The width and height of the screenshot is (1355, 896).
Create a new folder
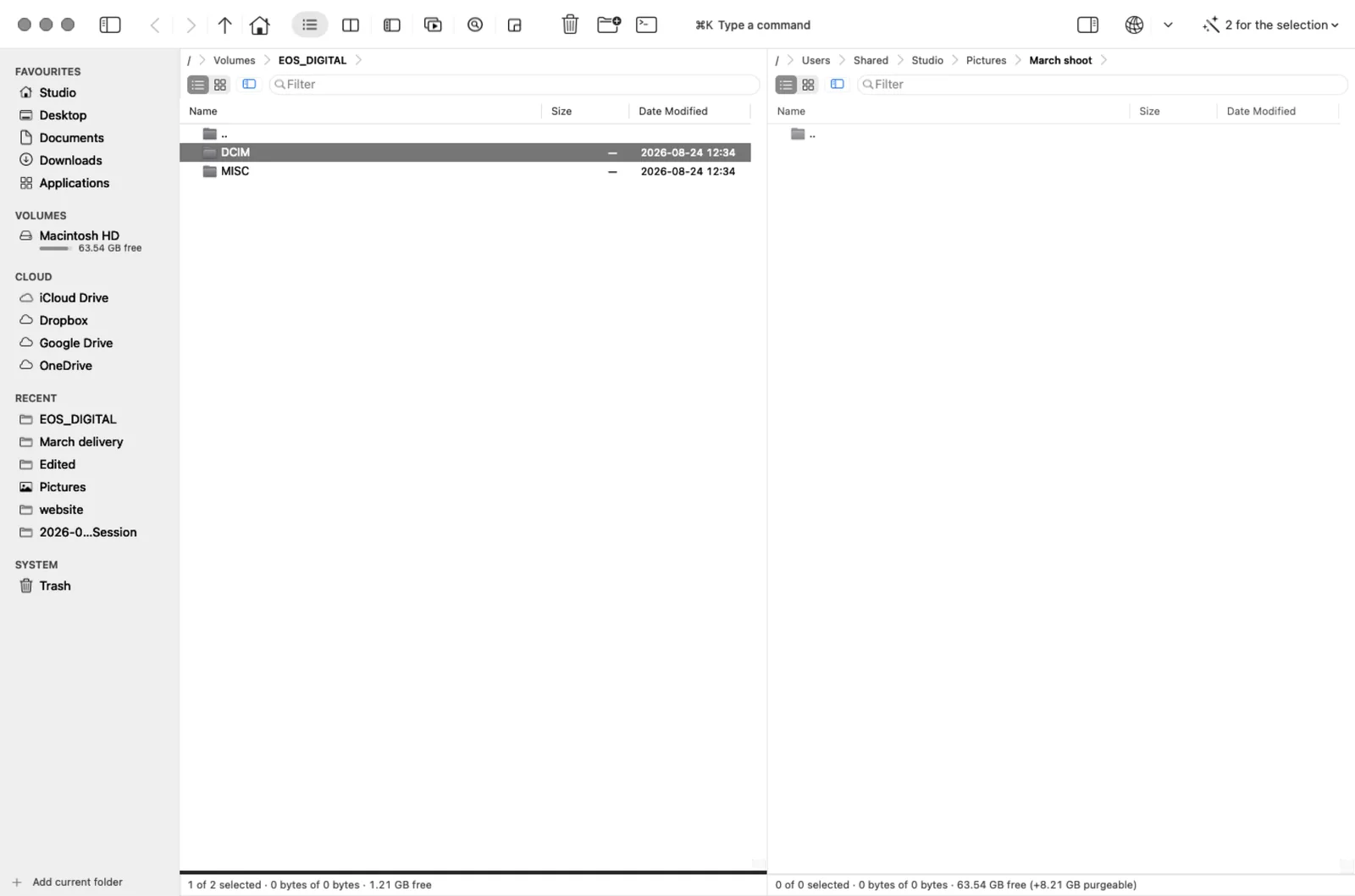[609, 25]
